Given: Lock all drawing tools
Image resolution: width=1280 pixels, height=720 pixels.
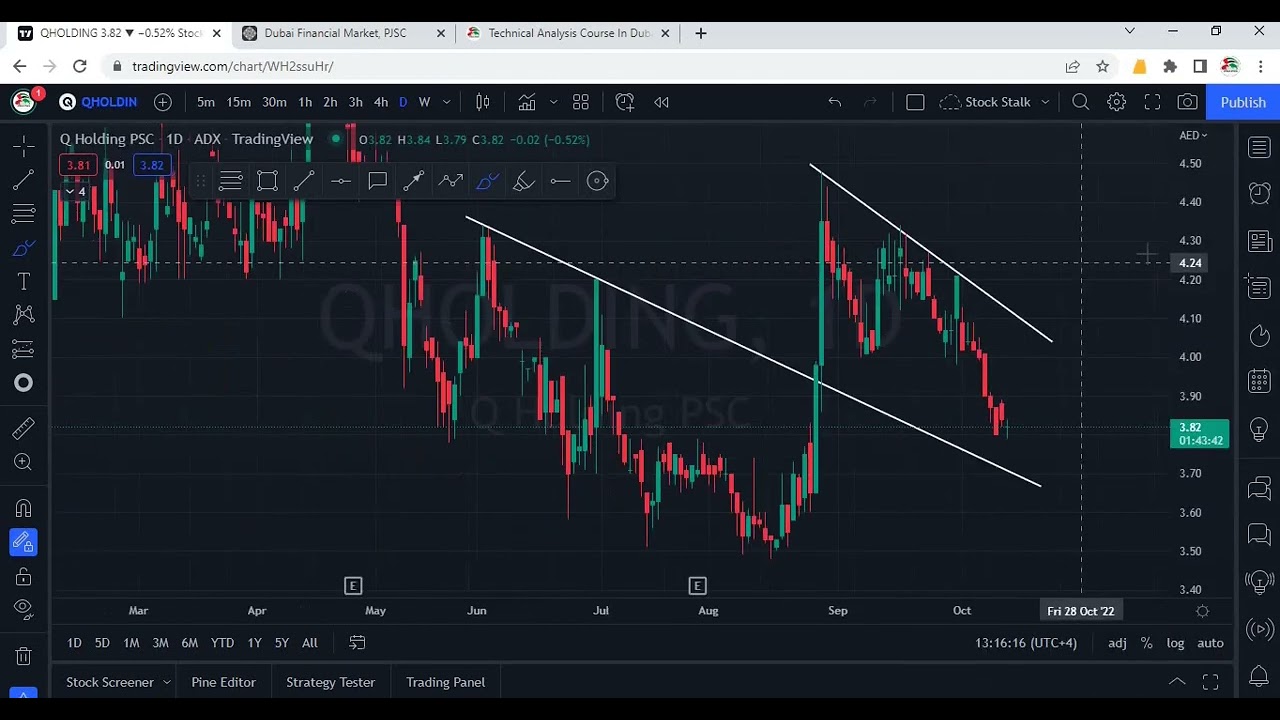Looking at the screenshot, I should pos(24,577).
